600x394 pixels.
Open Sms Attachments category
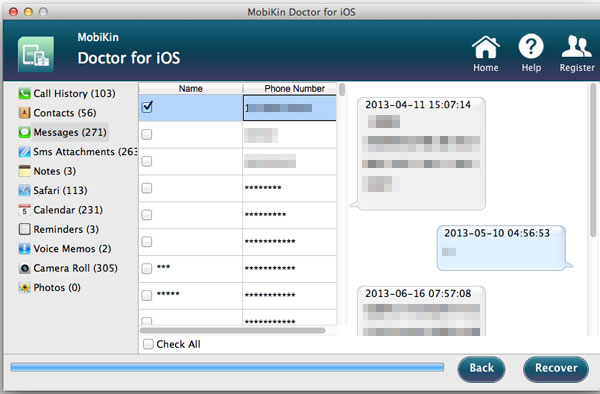tap(85, 152)
